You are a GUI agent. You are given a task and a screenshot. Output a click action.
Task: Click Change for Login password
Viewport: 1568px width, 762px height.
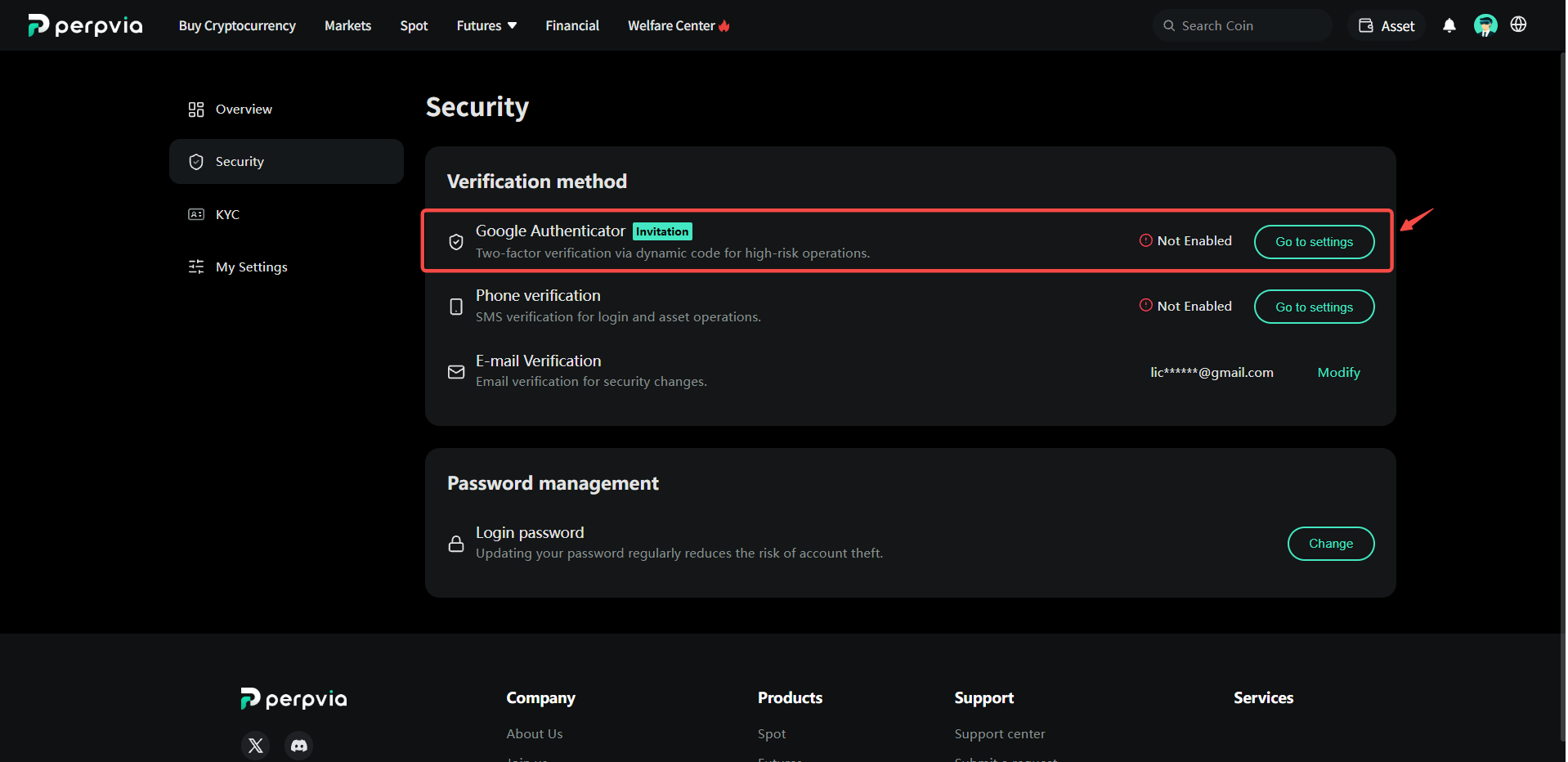1330,544
